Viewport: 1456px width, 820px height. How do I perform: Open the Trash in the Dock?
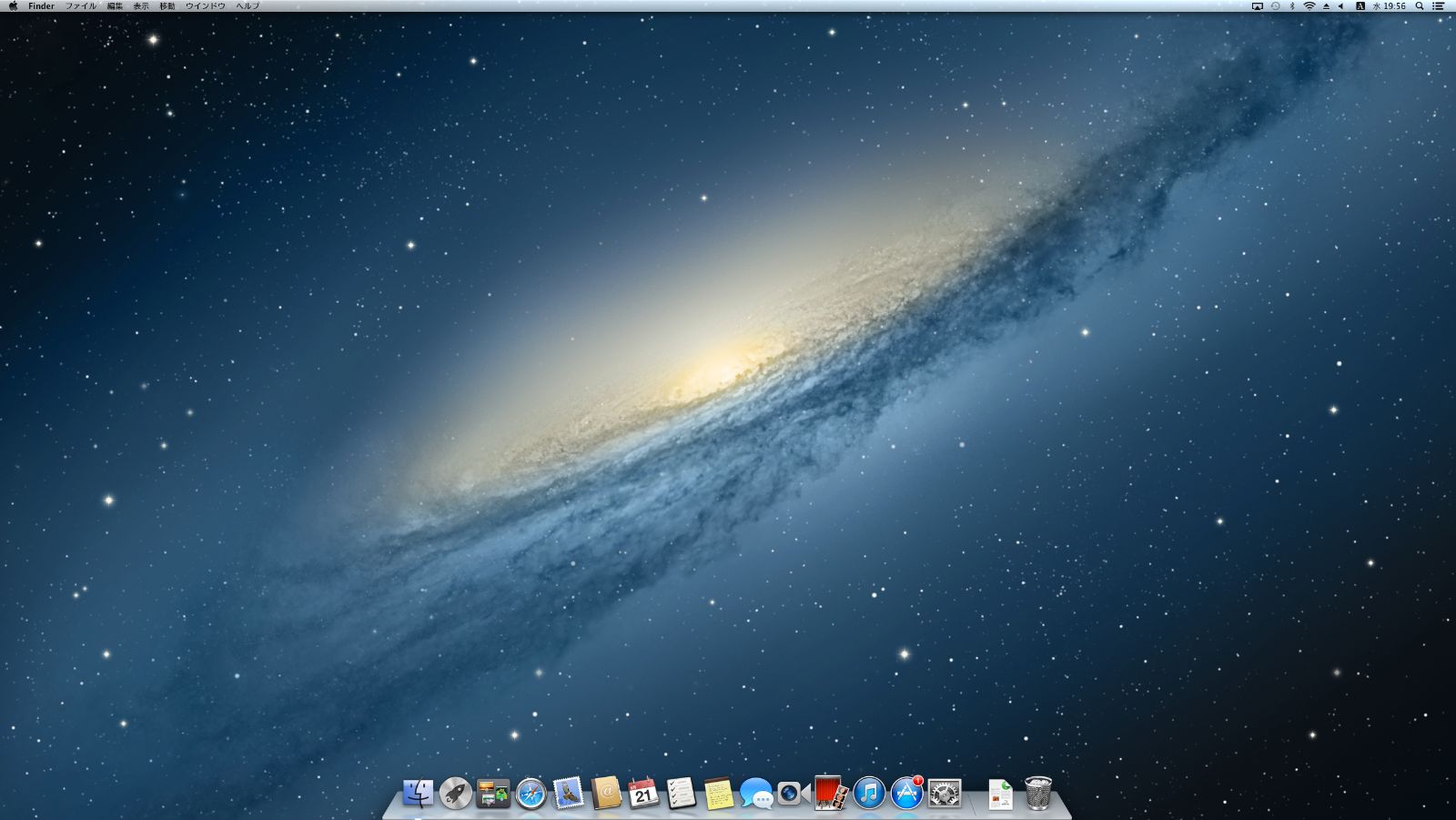click(x=1038, y=793)
